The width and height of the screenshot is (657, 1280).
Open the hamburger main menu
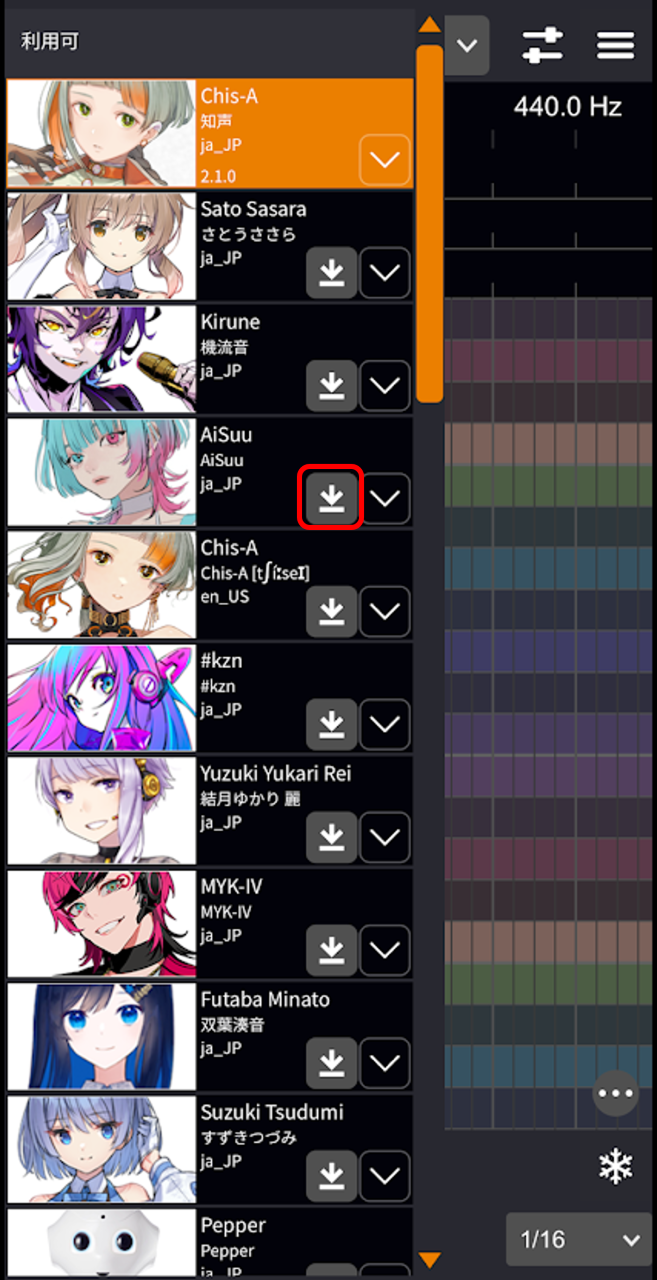pyautogui.click(x=616, y=45)
